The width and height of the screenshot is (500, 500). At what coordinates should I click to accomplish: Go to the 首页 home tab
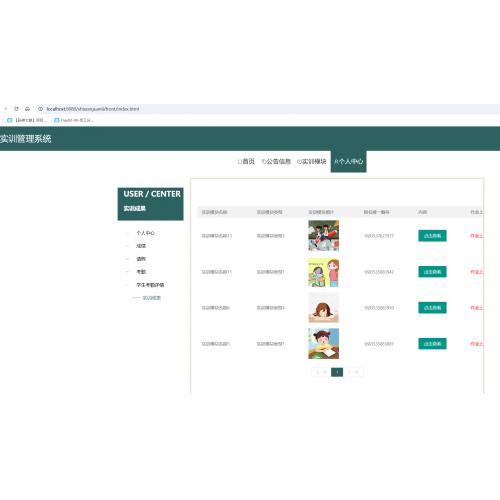246,161
